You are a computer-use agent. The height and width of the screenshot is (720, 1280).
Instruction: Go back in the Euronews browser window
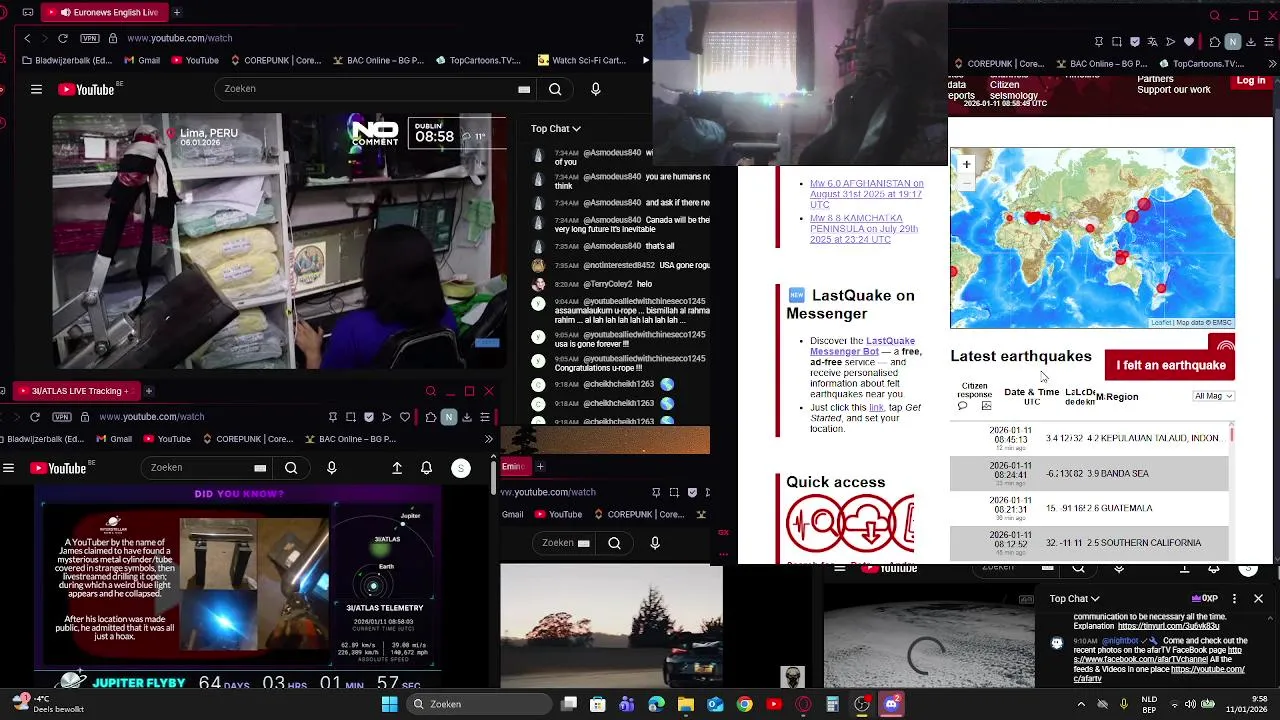click(x=27, y=38)
